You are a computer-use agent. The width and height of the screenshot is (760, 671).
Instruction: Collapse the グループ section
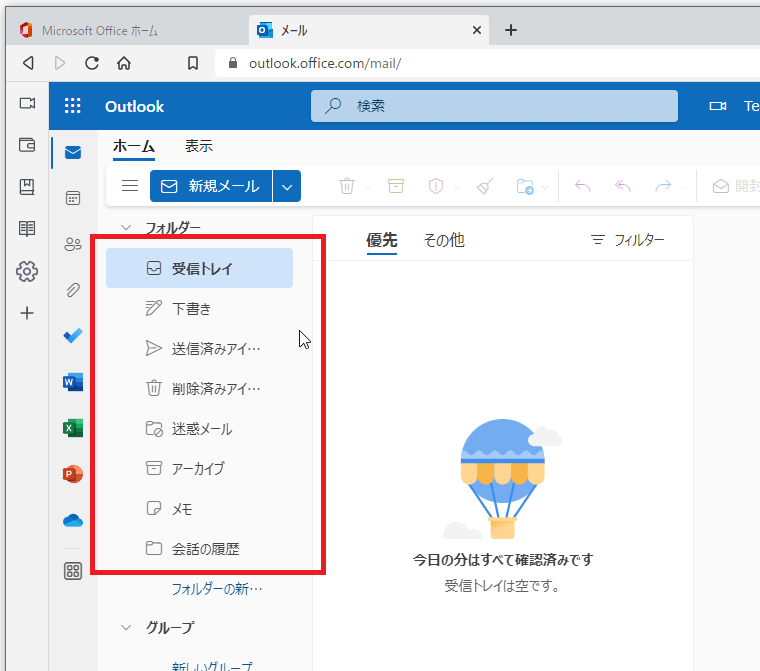coord(126,628)
